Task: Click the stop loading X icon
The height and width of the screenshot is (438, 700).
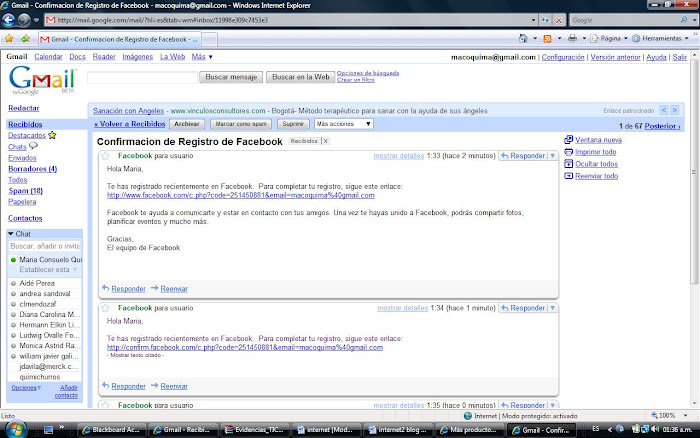Action: [x=558, y=20]
